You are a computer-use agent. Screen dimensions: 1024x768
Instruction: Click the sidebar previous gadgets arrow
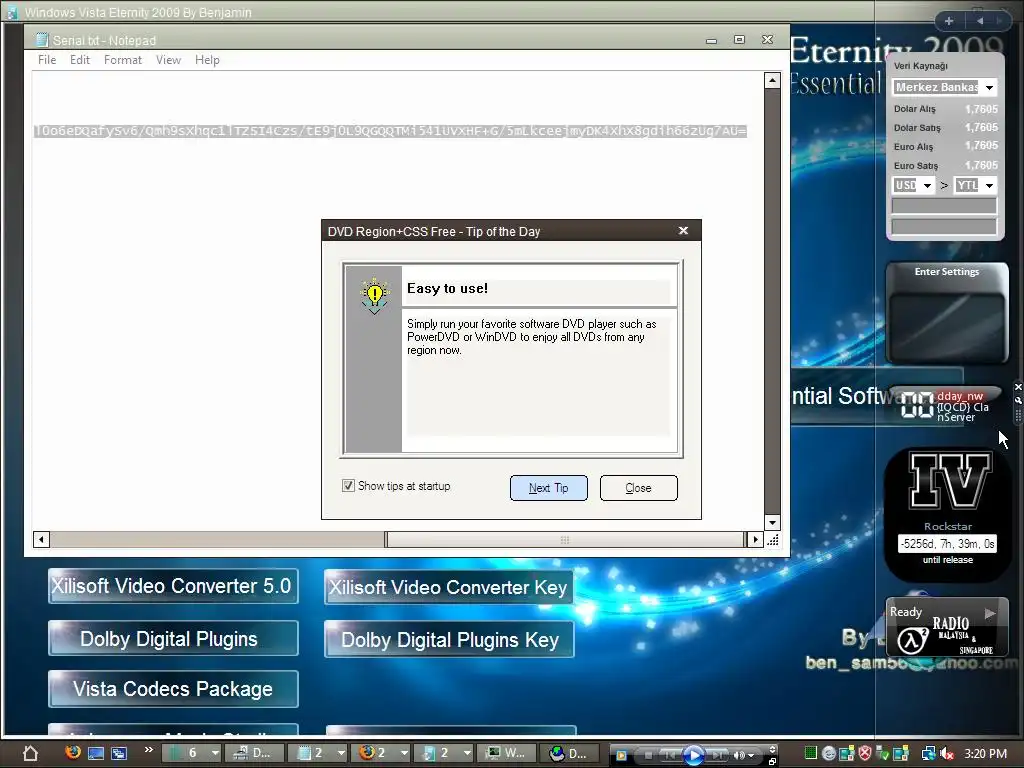coord(980,21)
